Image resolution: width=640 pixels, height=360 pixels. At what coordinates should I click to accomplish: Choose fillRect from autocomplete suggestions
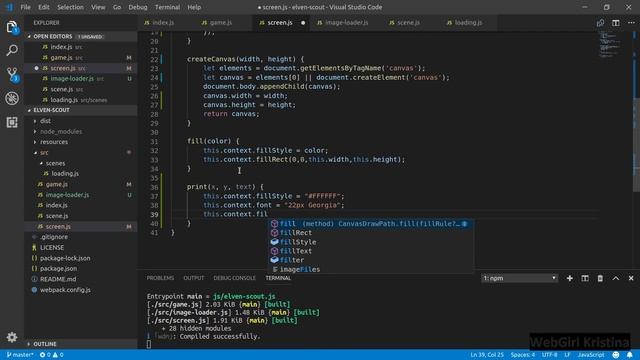tap(371, 233)
